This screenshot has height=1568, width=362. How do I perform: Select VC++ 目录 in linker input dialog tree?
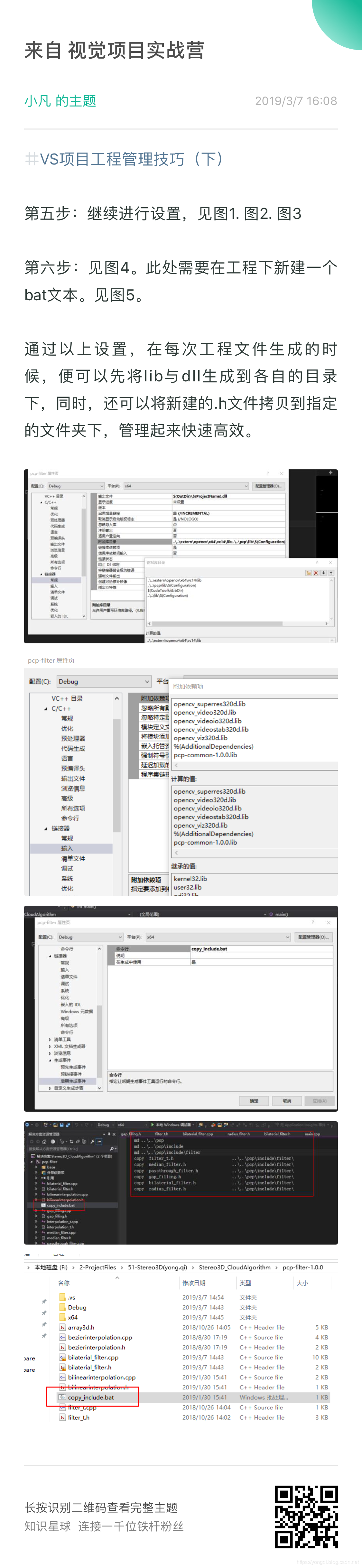pyautogui.click(x=67, y=698)
